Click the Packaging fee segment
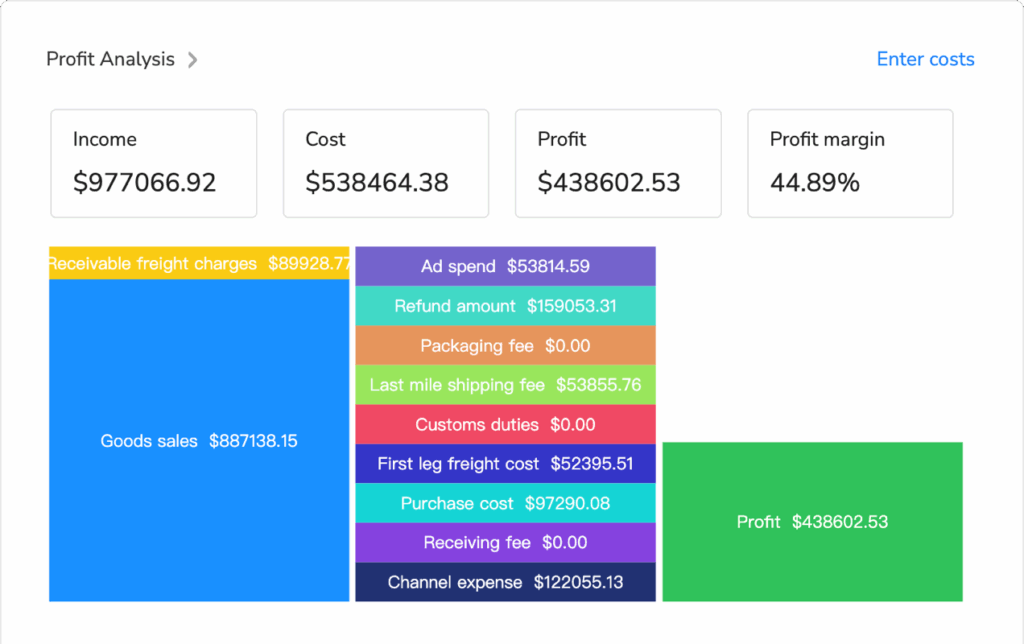Image resolution: width=1024 pixels, height=644 pixels. pos(505,345)
